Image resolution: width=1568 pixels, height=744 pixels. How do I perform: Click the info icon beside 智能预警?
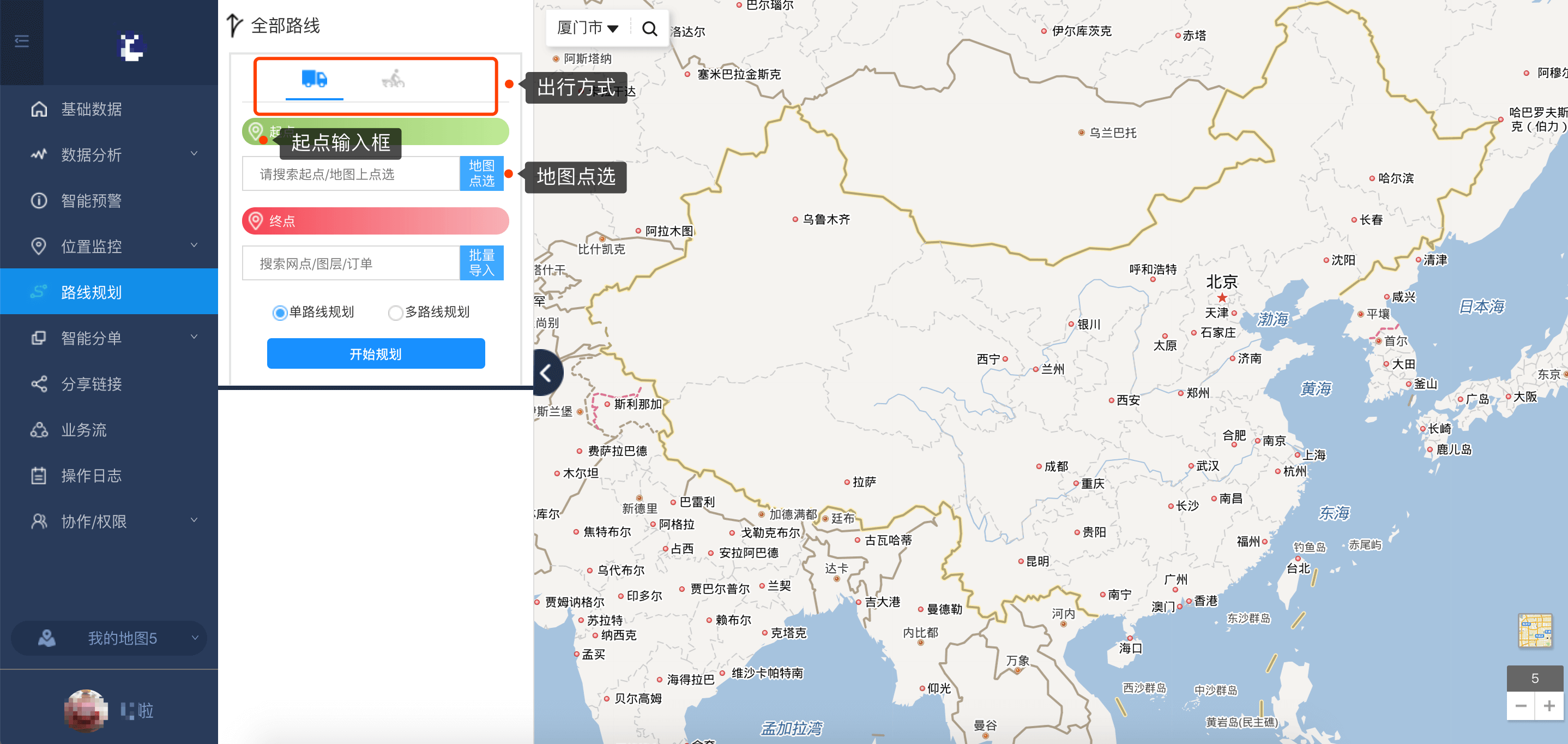coord(39,200)
